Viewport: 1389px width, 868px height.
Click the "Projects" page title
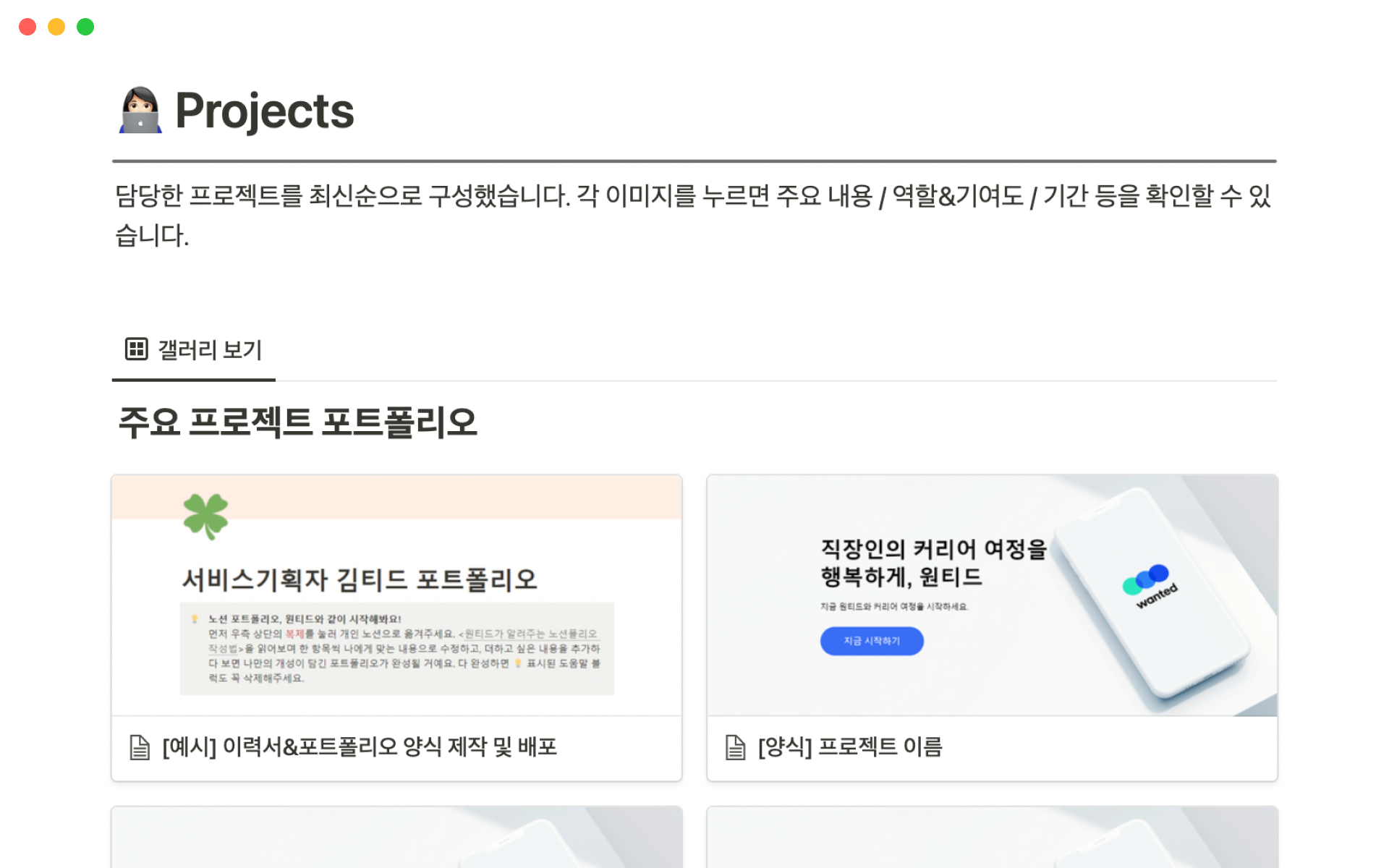(x=265, y=111)
